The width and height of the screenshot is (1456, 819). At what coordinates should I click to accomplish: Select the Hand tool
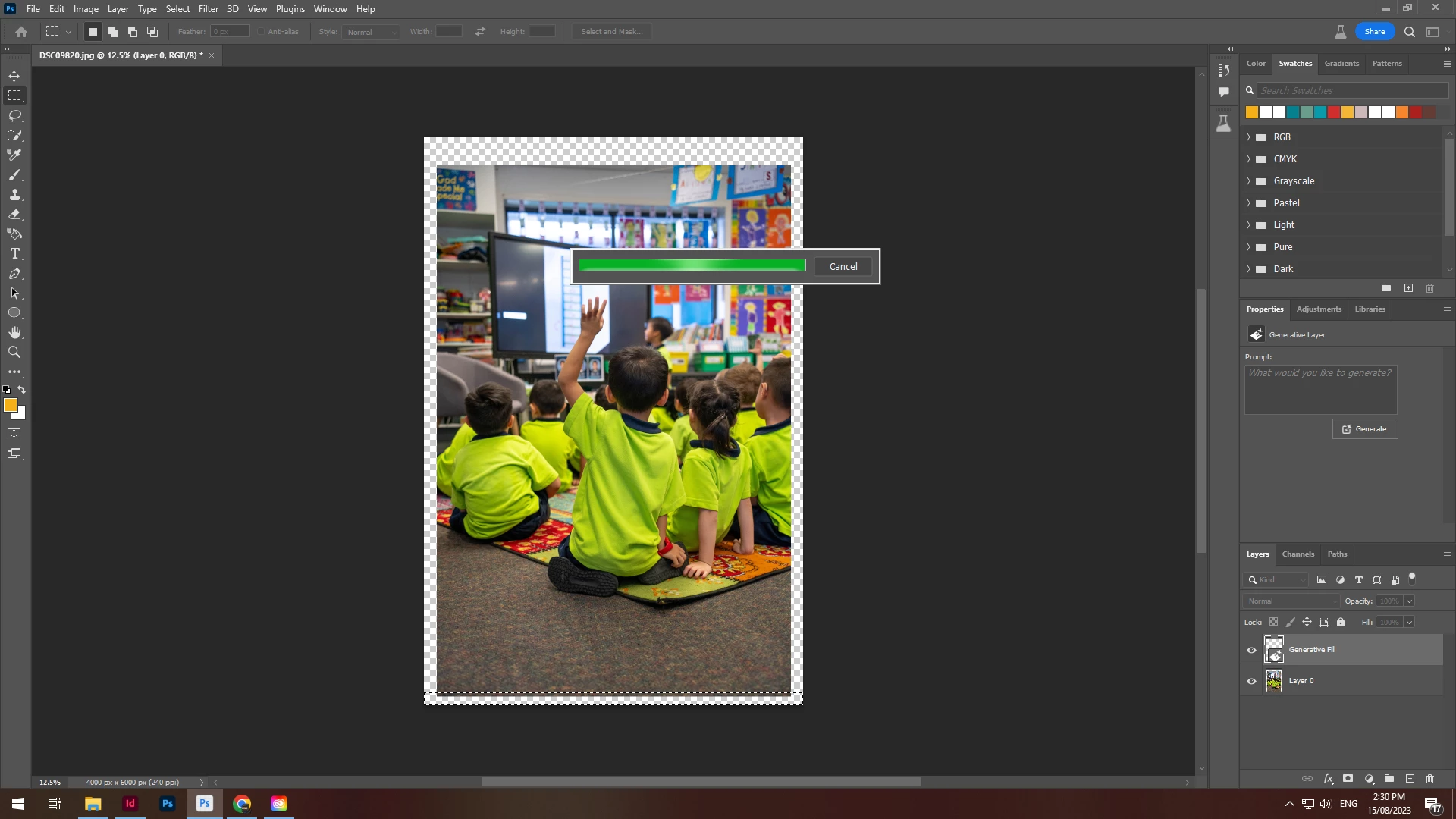tap(14, 333)
